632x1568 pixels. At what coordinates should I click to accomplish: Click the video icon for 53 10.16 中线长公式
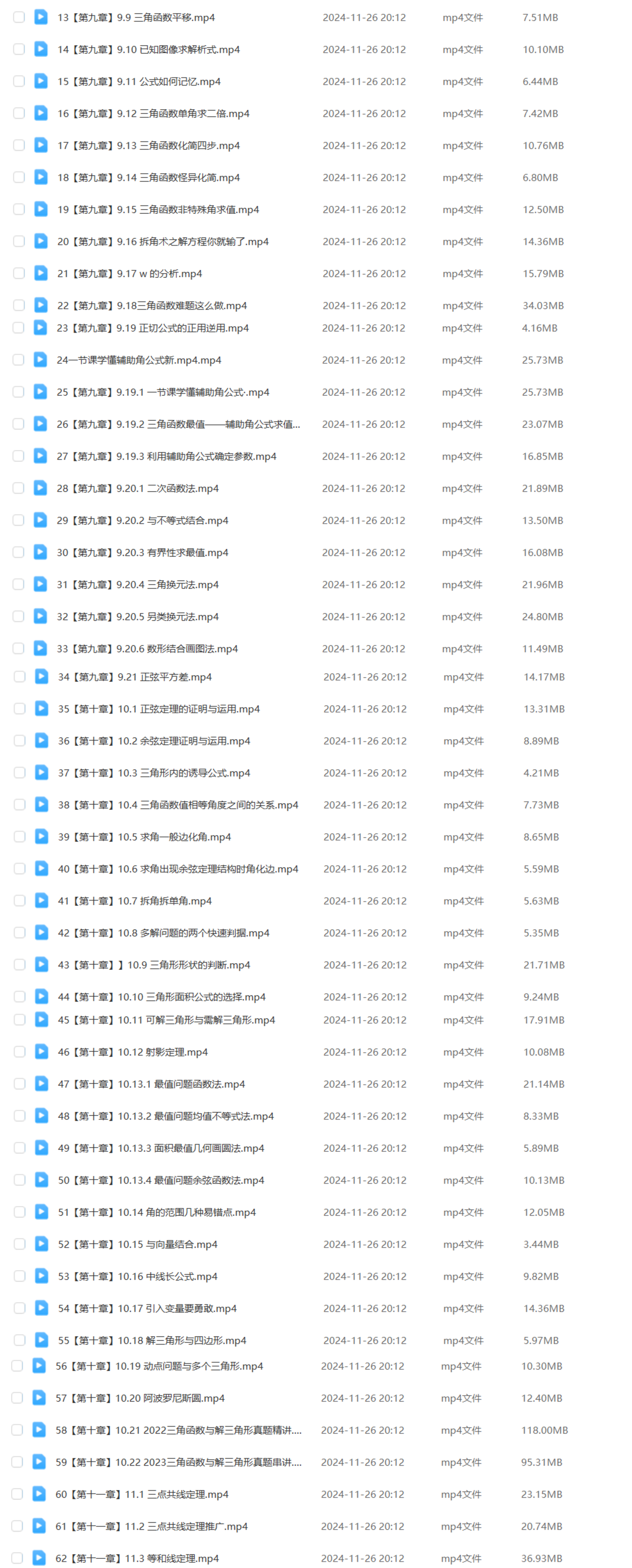(x=42, y=1275)
